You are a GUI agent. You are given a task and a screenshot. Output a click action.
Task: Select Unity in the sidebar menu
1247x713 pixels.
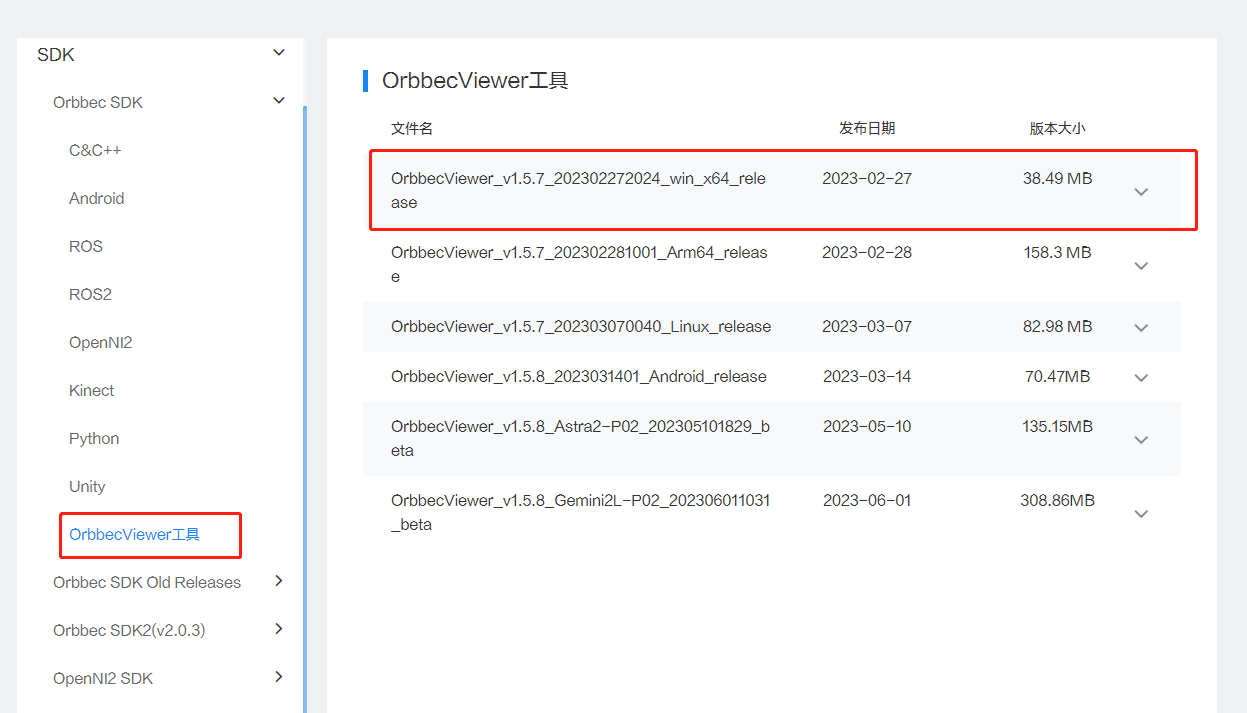pos(87,486)
